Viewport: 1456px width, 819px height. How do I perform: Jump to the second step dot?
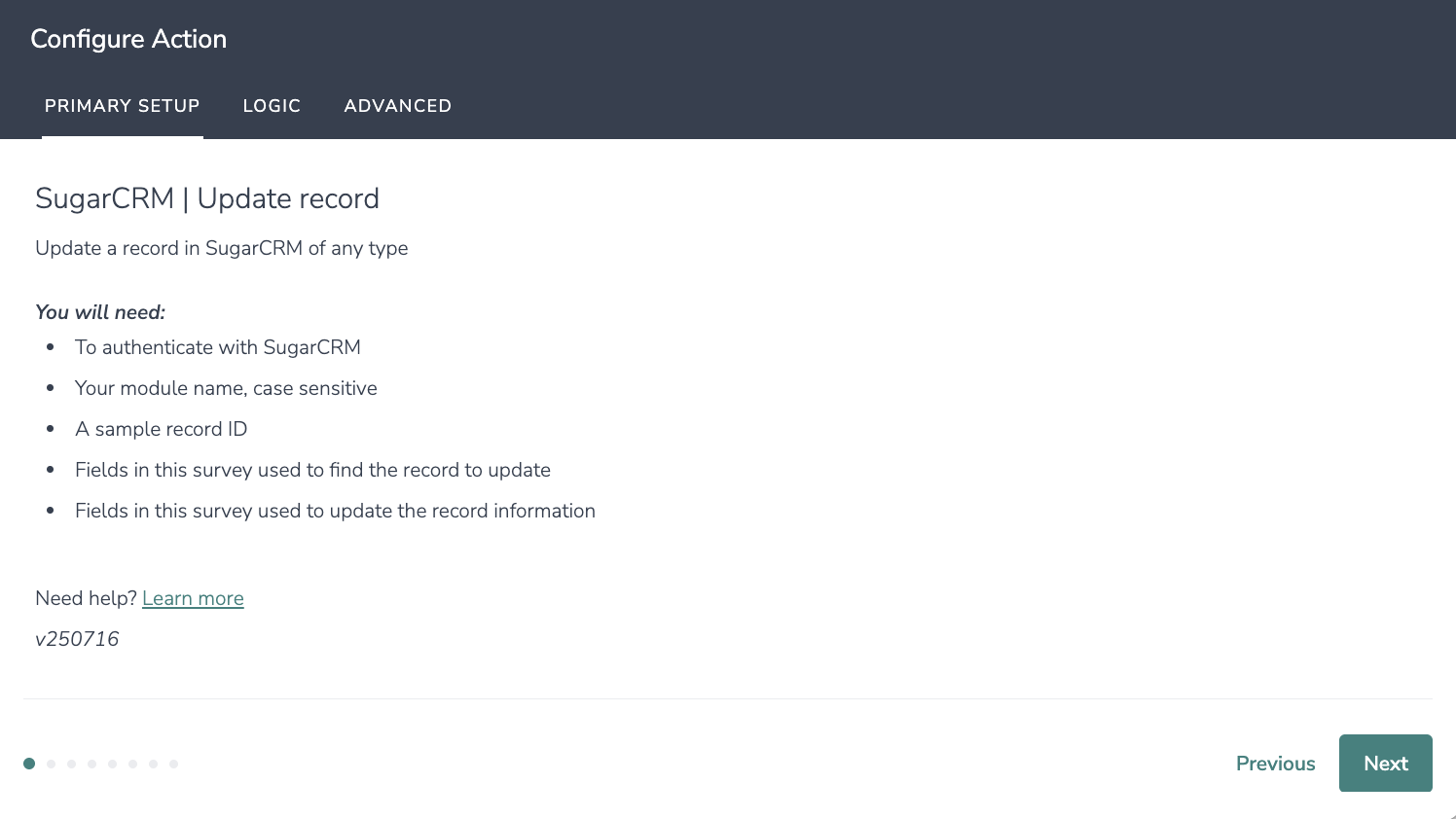tap(51, 764)
